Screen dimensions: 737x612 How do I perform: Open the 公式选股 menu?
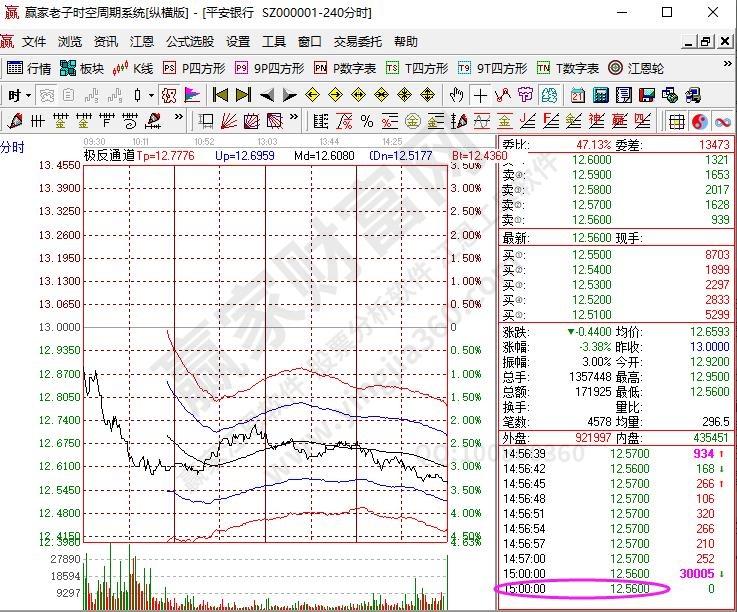pyautogui.click(x=190, y=42)
